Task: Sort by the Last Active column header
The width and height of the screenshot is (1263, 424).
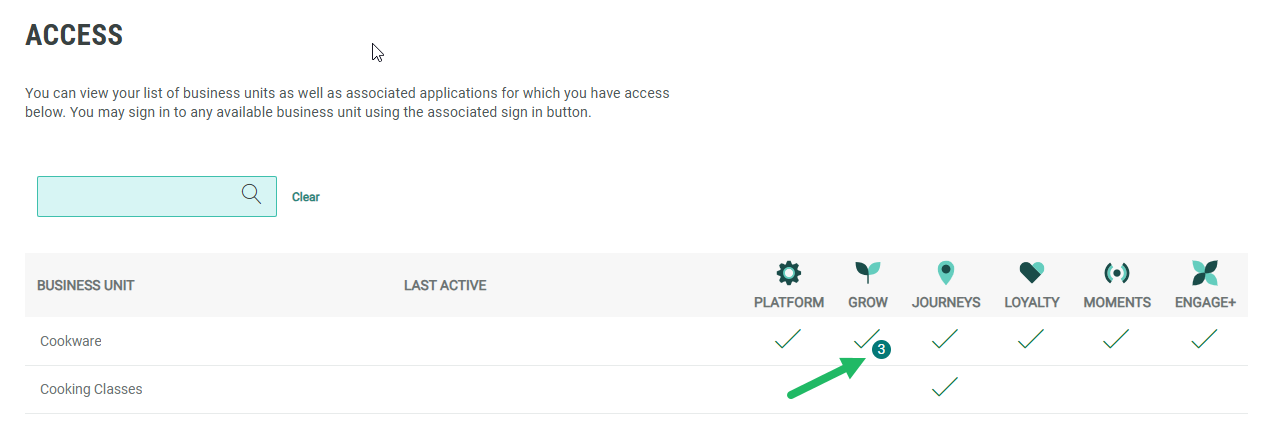Action: click(445, 286)
